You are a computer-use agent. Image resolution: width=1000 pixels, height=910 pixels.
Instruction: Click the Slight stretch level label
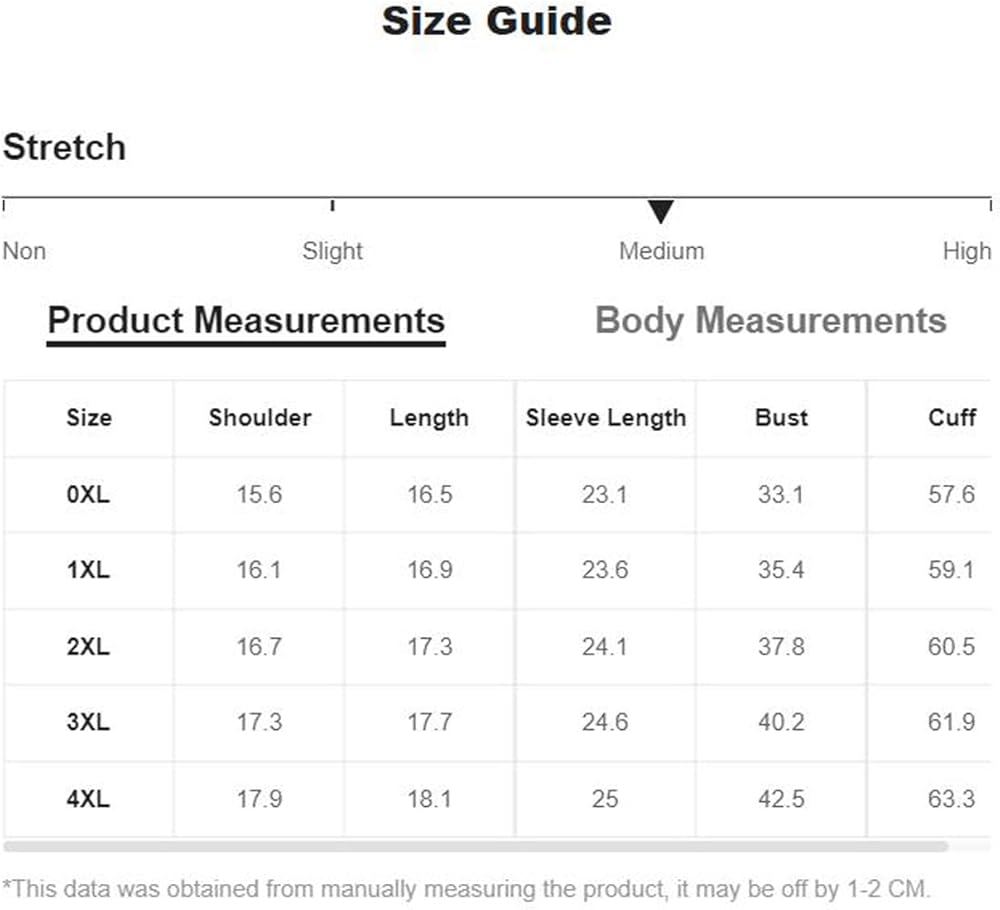click(332, 251)
